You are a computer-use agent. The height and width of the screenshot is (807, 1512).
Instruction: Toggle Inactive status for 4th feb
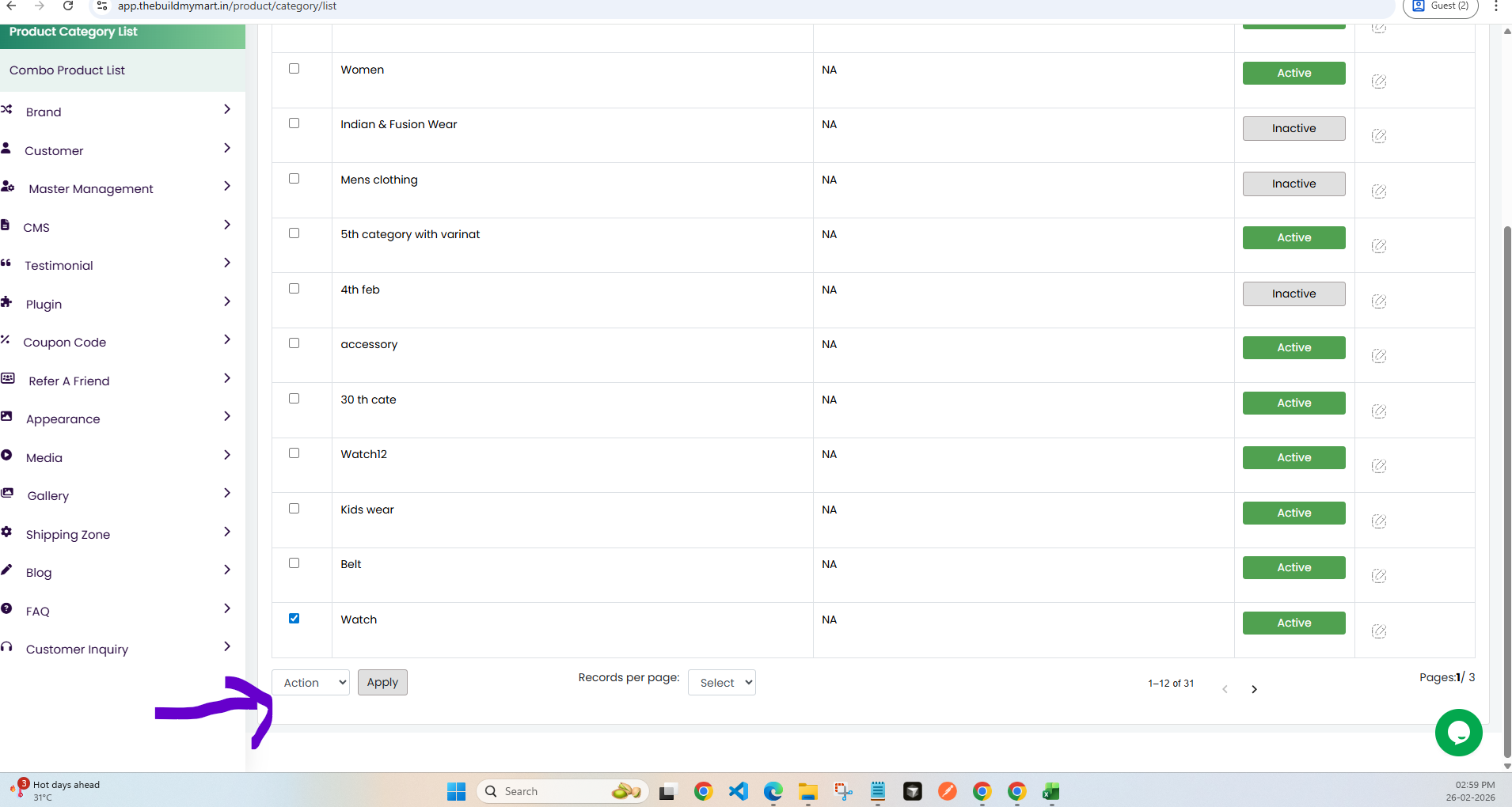[x=1294, y=294]
